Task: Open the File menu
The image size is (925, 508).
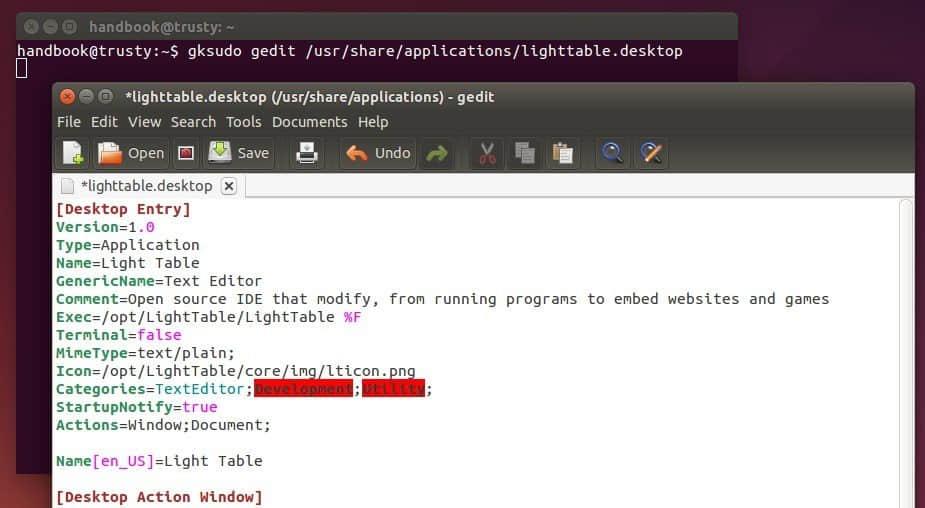Action: (x=69, y=122)
